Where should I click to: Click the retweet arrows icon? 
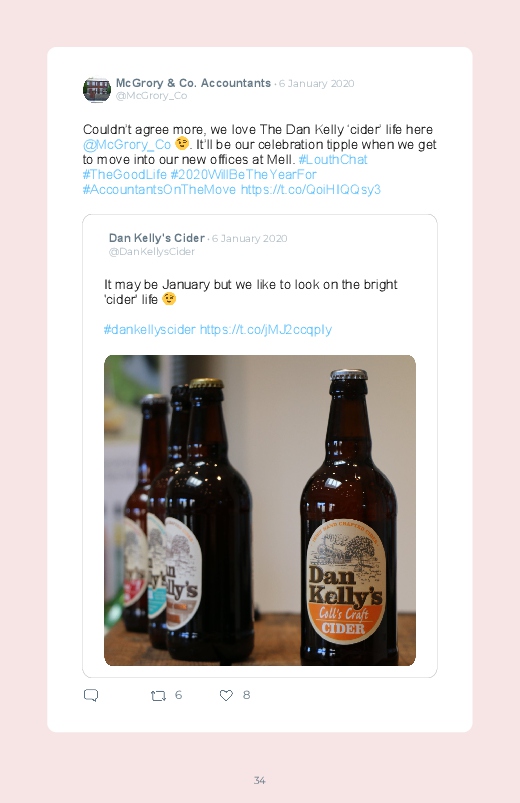tap(158, 695)
